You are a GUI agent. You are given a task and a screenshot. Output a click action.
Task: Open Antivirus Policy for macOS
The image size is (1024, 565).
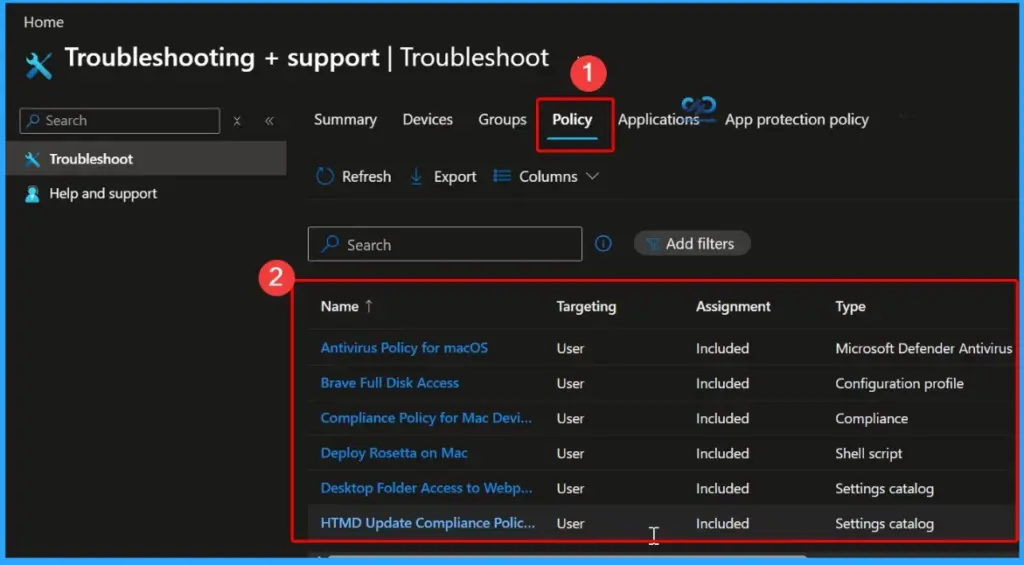pos(404,347)
